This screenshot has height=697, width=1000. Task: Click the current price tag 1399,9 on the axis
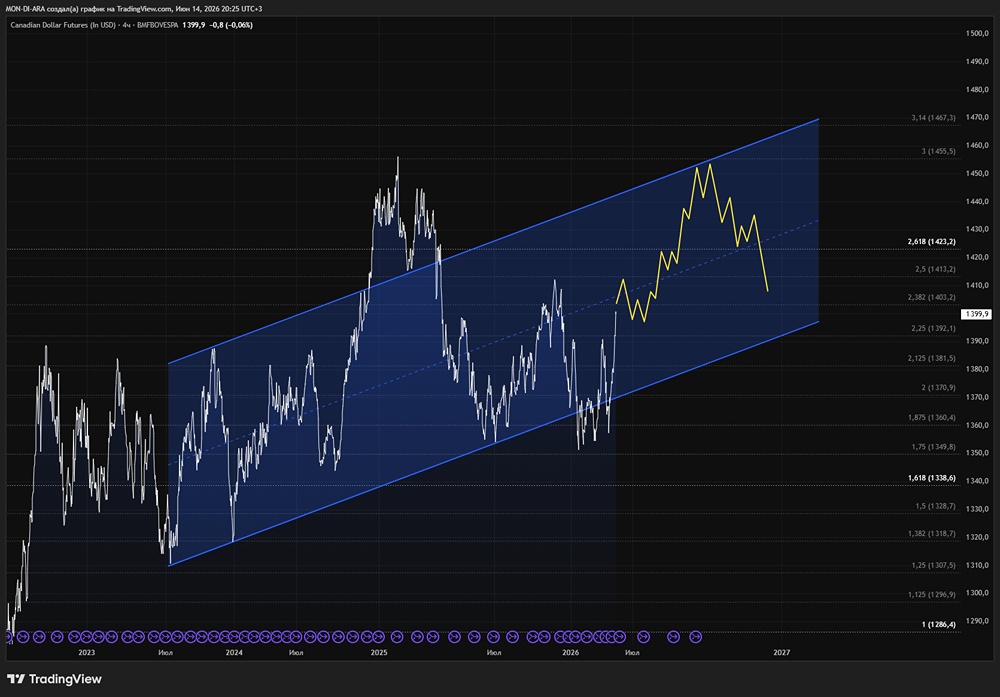click(x=976, y=314)
